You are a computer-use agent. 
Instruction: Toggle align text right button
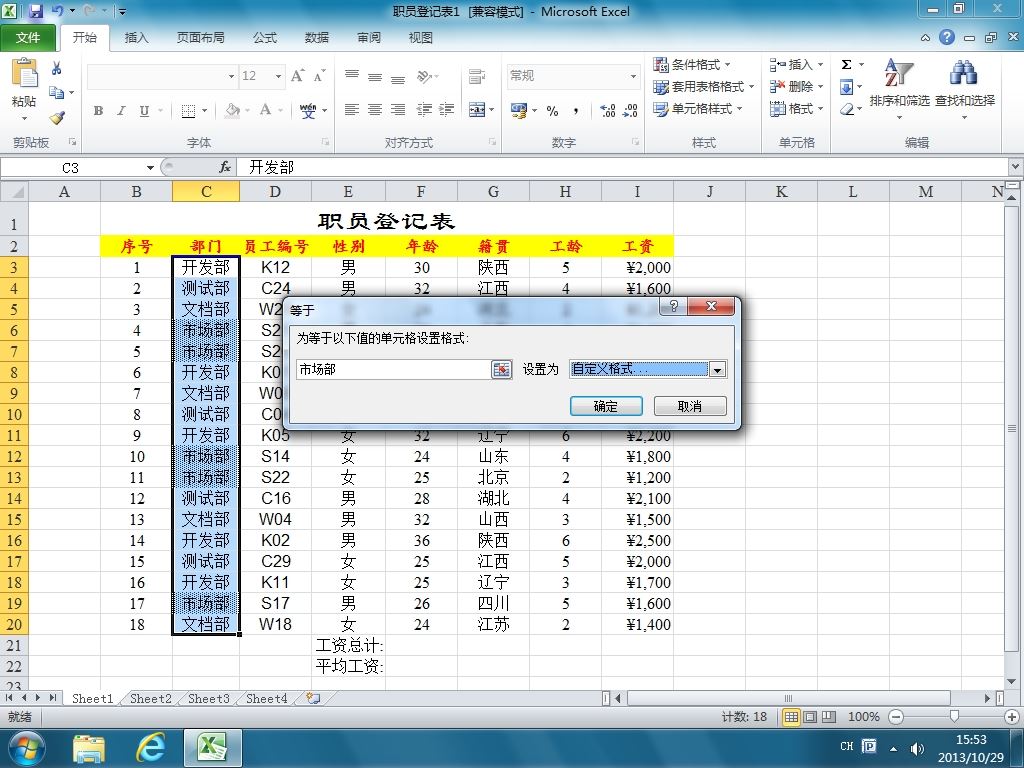click(x=398, y=110)
